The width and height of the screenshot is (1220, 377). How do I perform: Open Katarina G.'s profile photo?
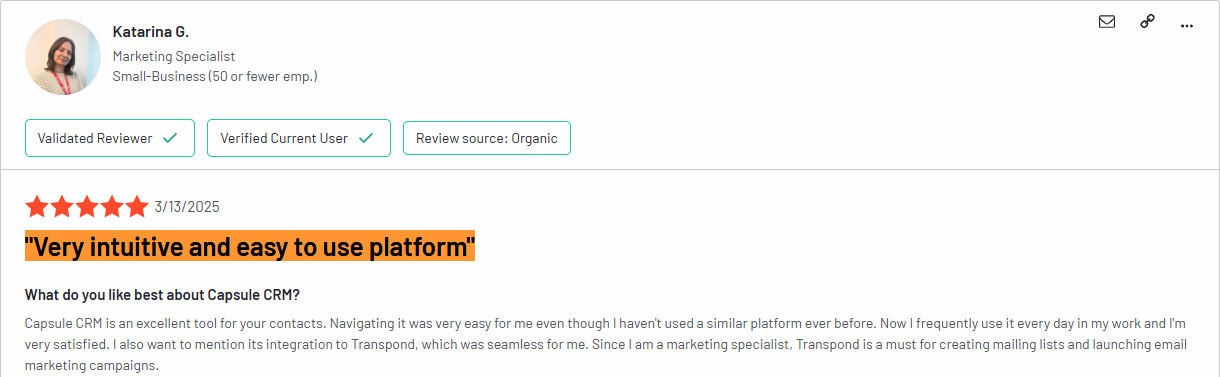pos(63,57)
